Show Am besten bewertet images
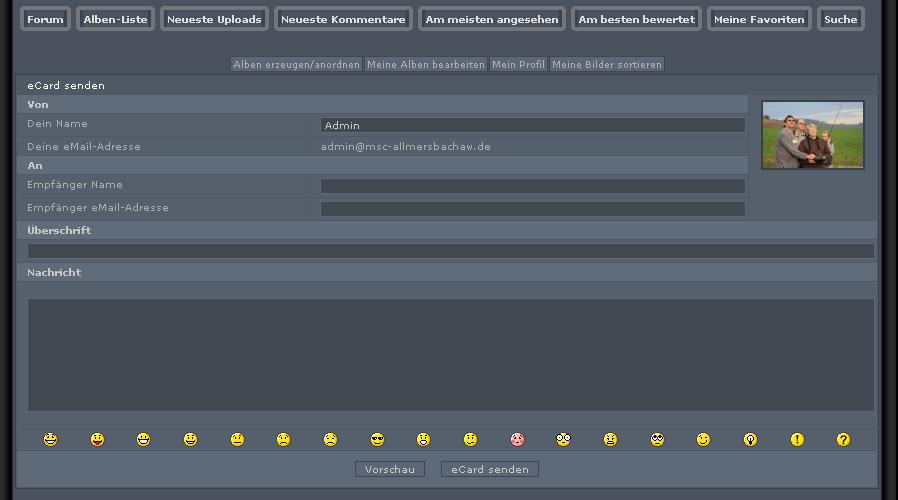The image size is (898, 500). pos(636,19)
